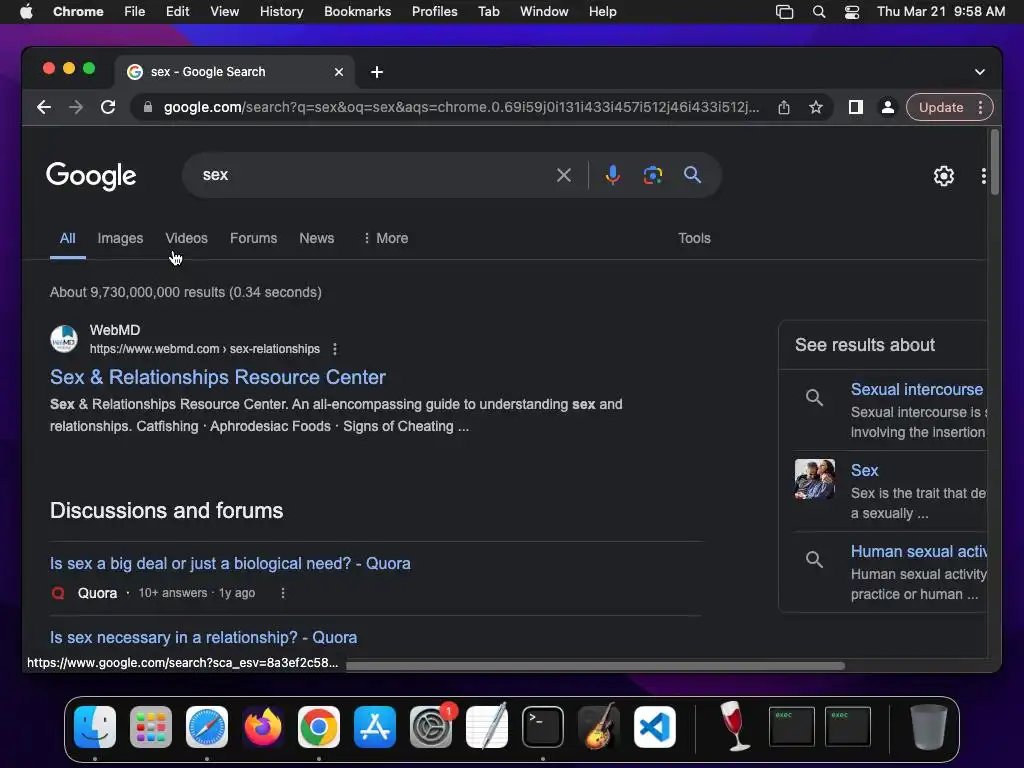Screen dimensions: 1024x768
Task: Click the Update button in Chrome toolbar
Action: (941, 107)
